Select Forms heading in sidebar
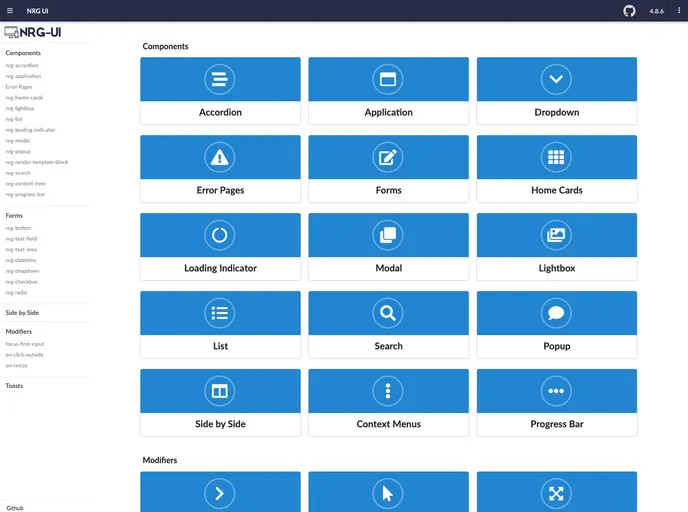Screen dimensions: 688x512 14,215
